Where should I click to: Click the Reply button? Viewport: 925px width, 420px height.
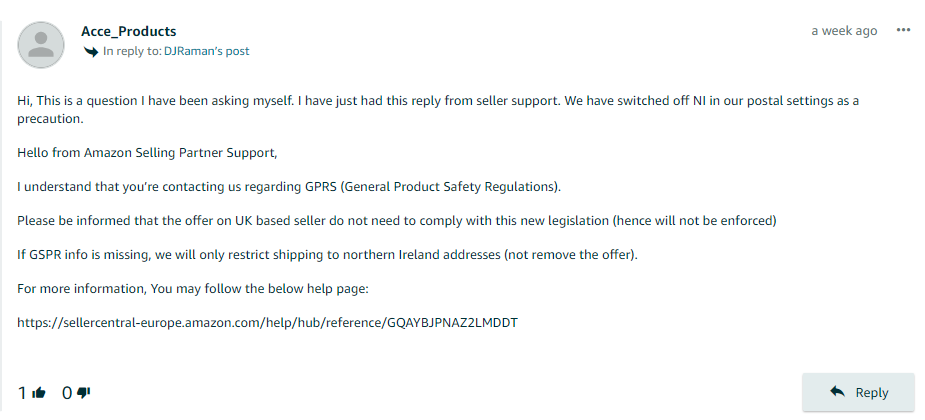pyautogui.click(x=858, y=392)
